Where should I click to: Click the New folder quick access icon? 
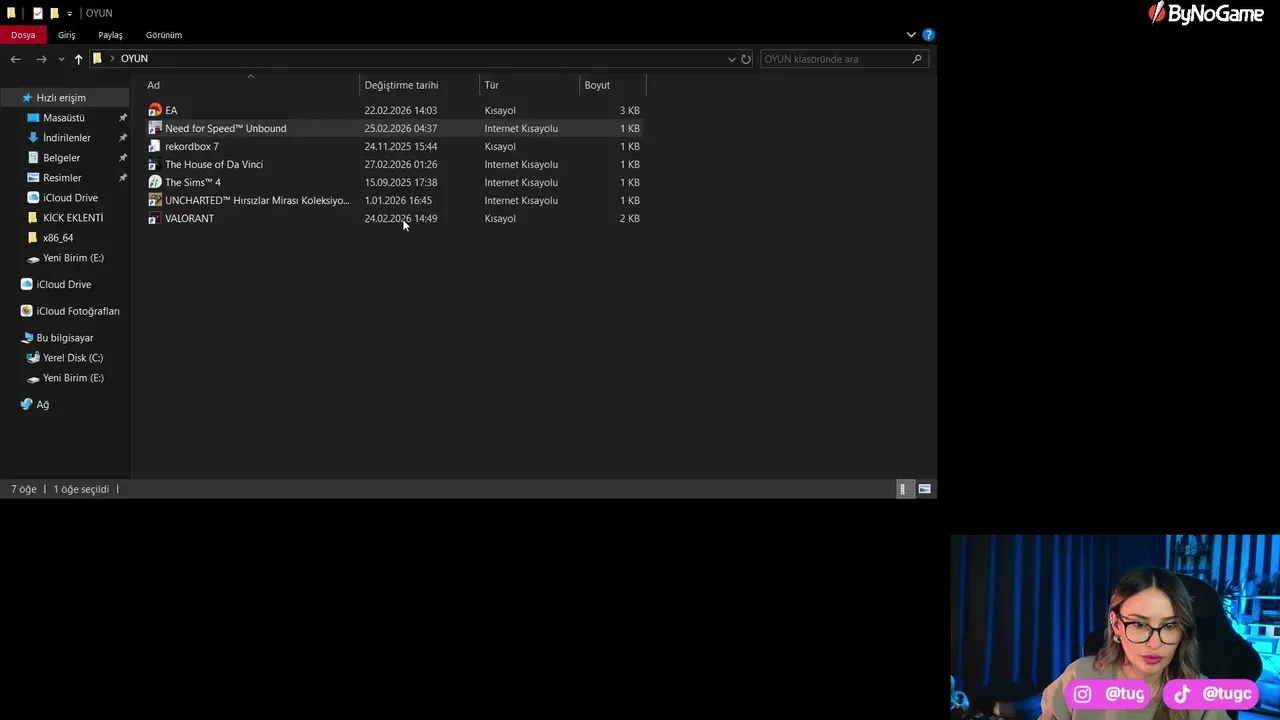coord(55,13)
